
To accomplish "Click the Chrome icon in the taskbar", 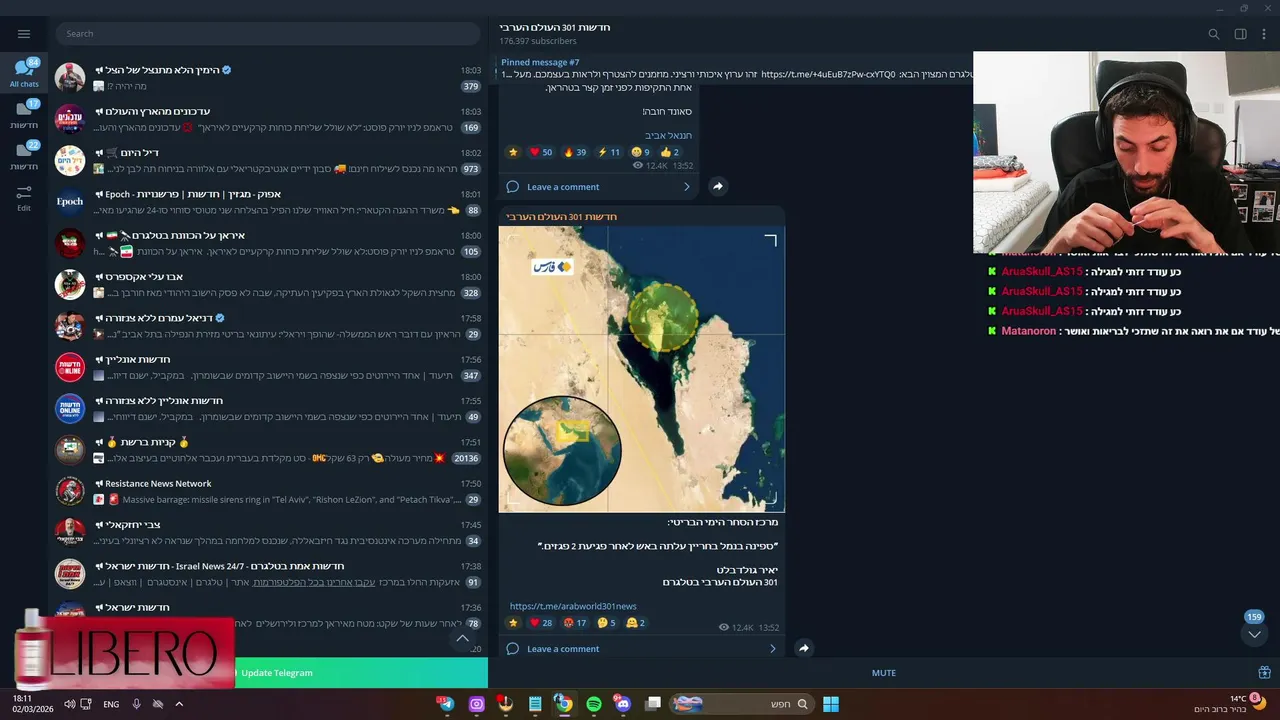I will point(564,704).
